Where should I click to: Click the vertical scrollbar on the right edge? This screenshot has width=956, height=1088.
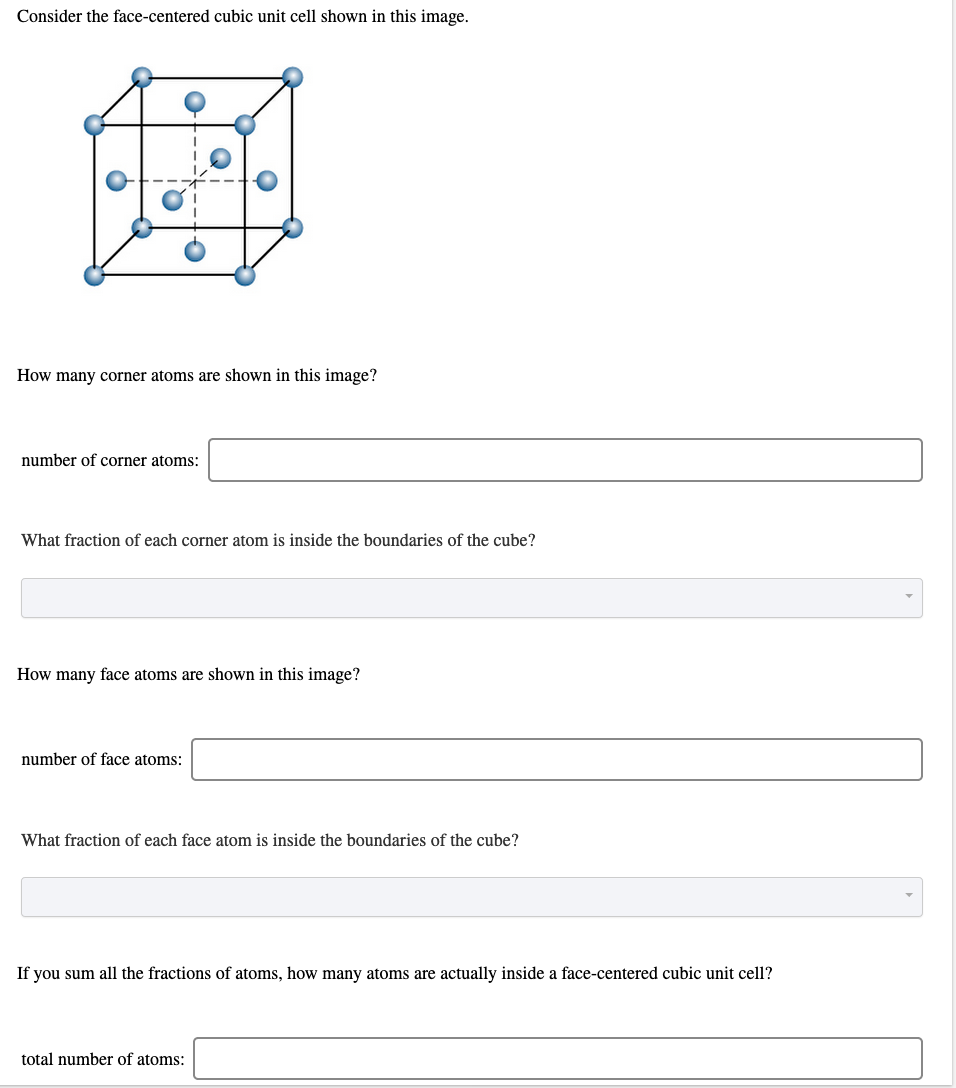point(950,544)
